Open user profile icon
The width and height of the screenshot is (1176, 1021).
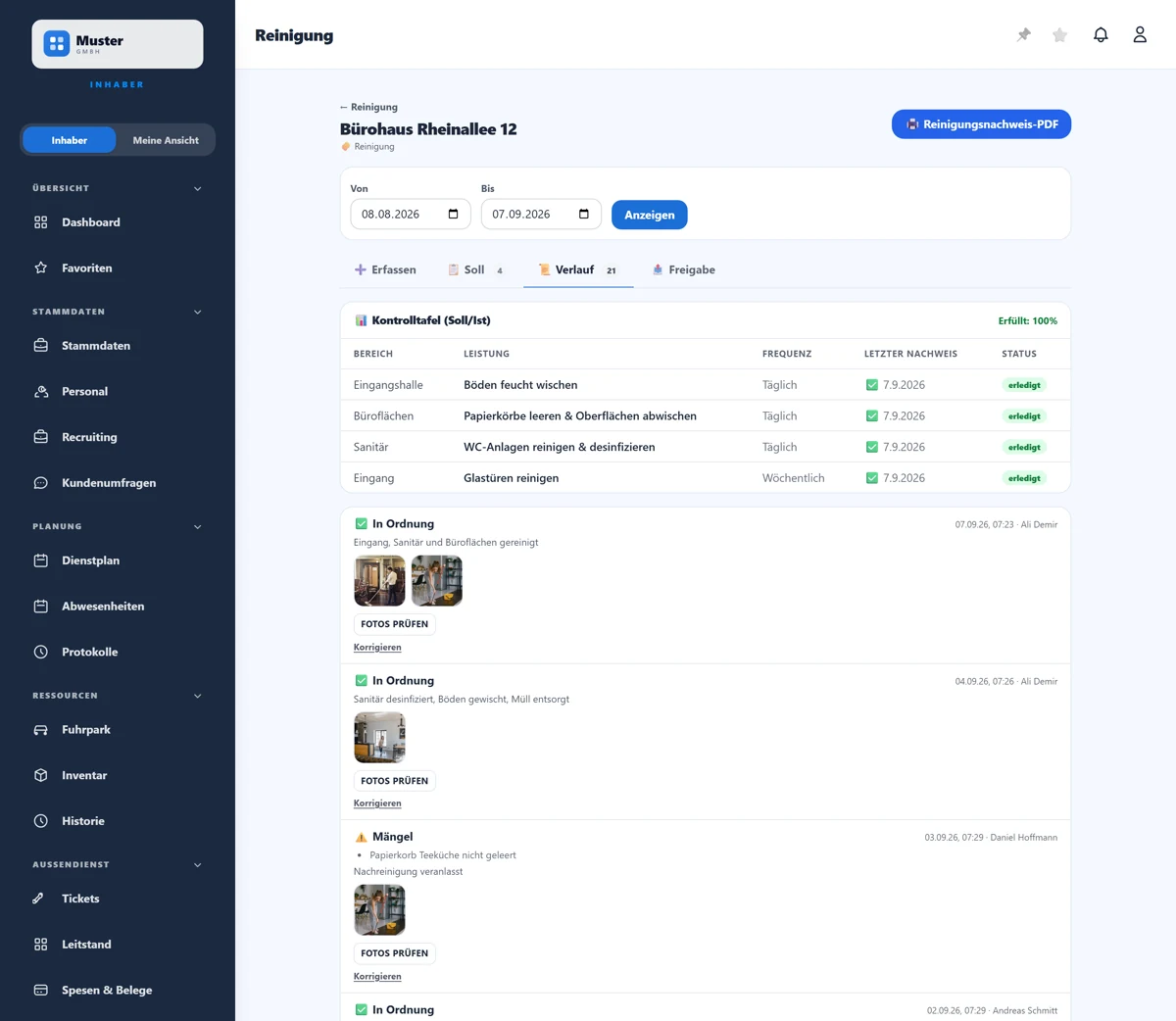click(x=1140, y=35)
